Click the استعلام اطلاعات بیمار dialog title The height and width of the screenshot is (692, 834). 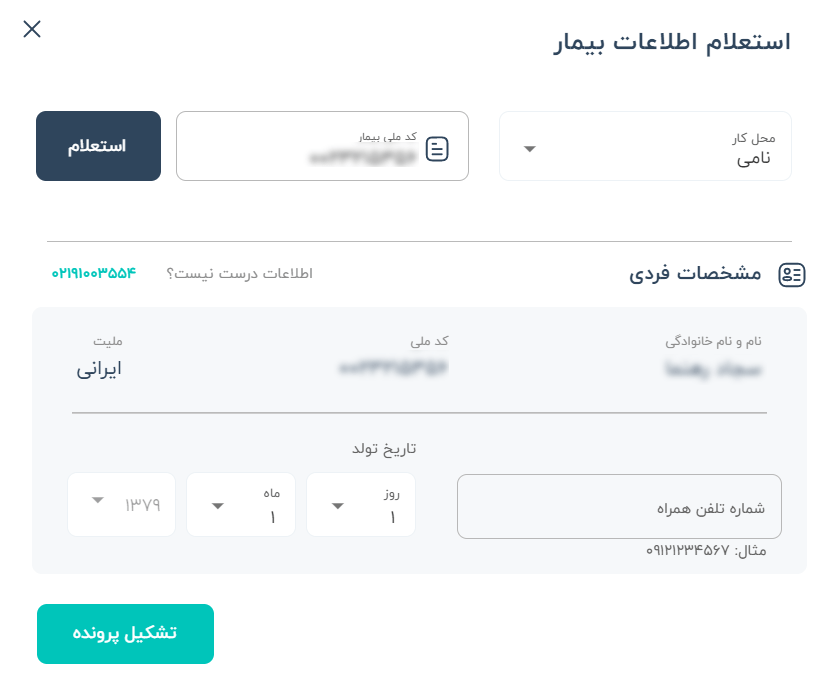[672, 42]
